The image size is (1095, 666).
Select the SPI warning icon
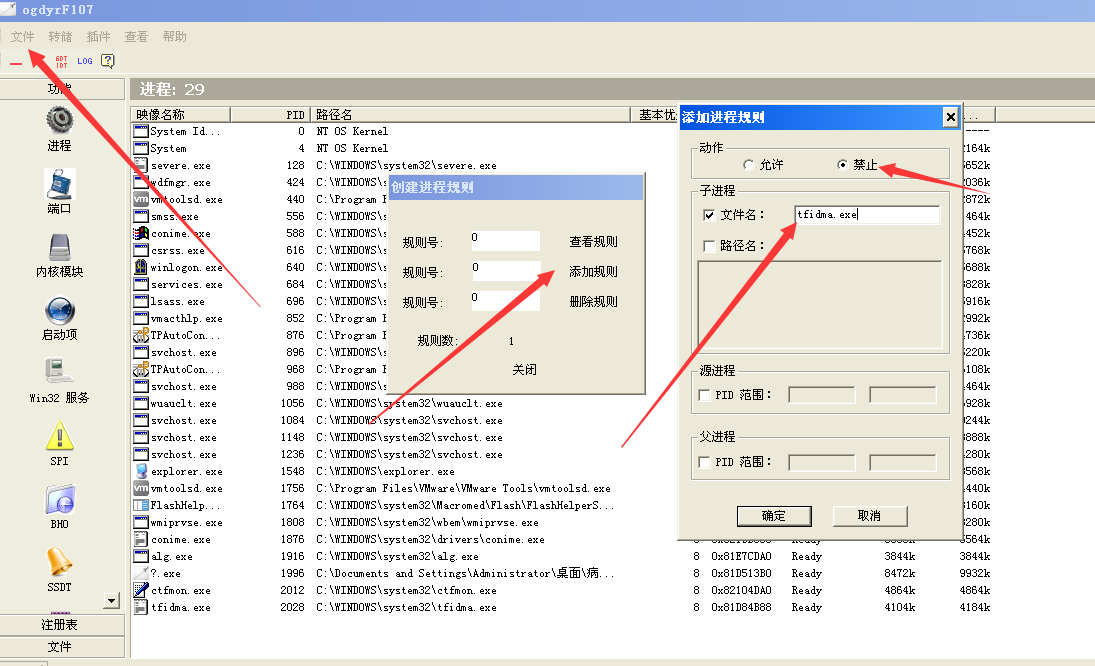click(59, 436)
